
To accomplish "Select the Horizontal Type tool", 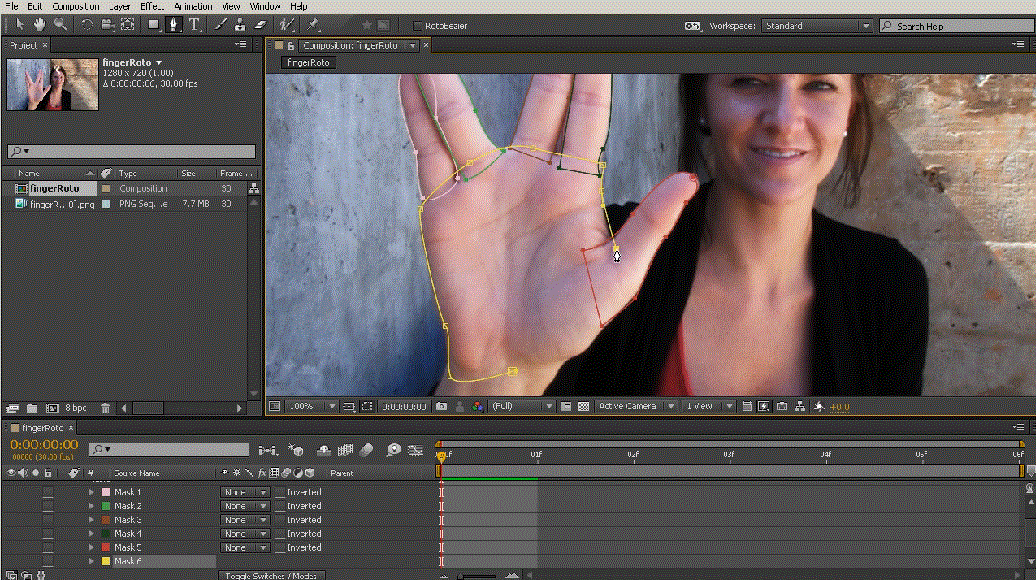I will pyautogui.click(x=194, y=25).
